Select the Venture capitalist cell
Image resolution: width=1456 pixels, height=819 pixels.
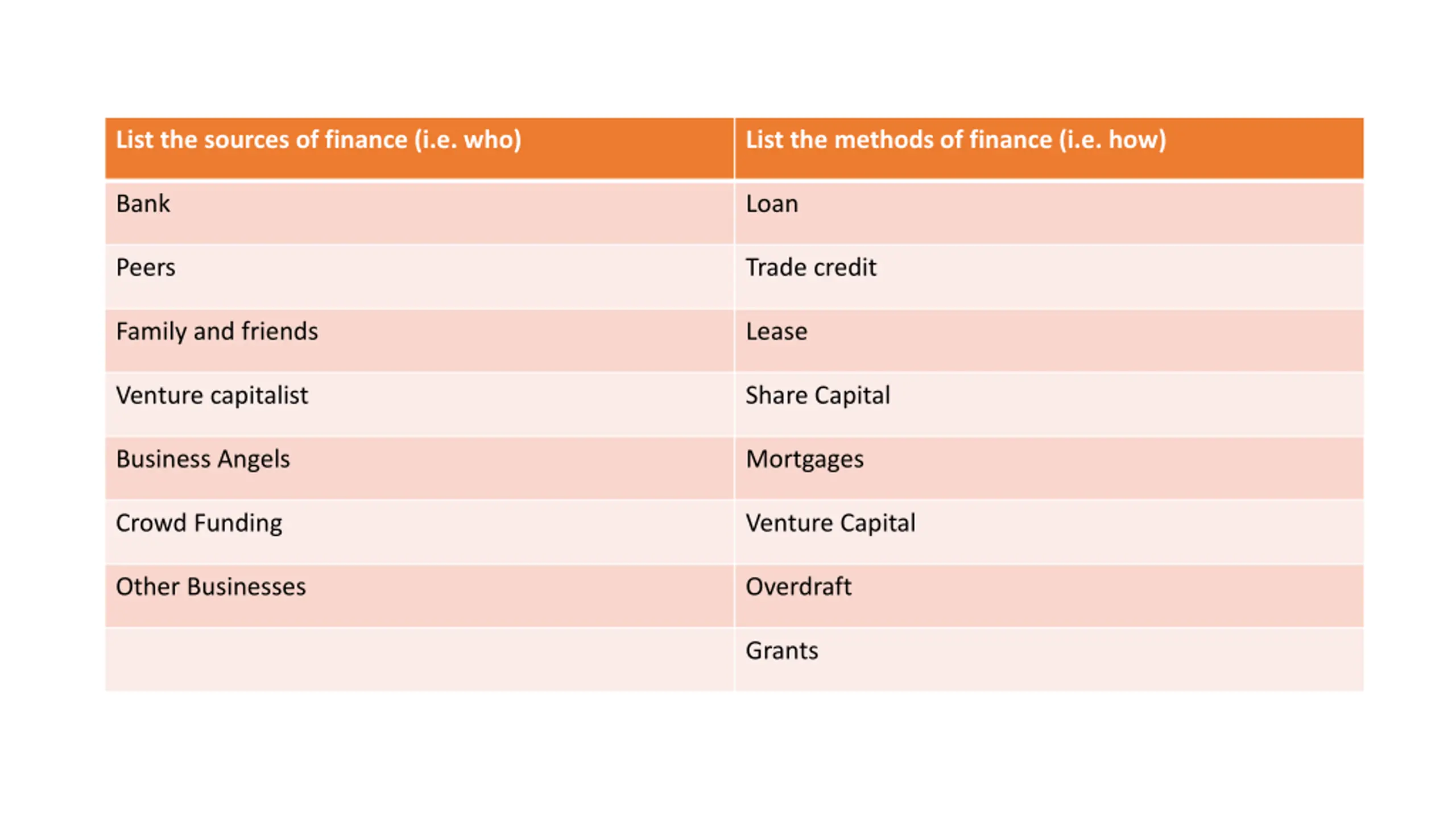point(419,404)
